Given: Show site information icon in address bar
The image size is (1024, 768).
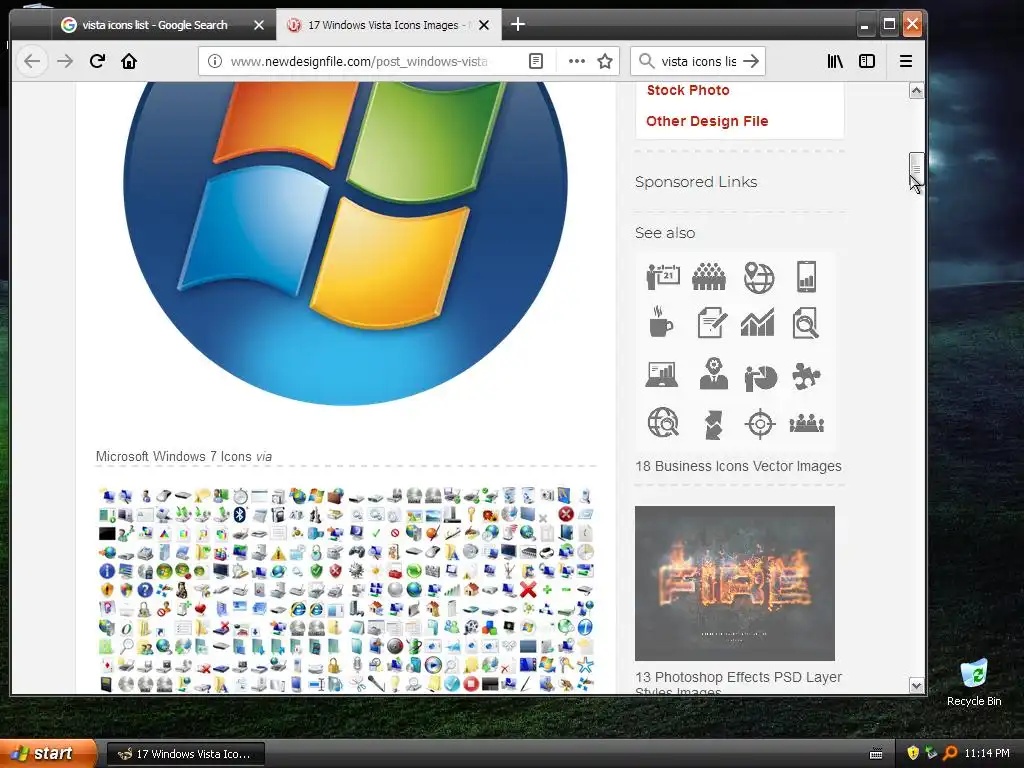Looking at the screenshot, I should pyautogui.click(x=214, y=61).
